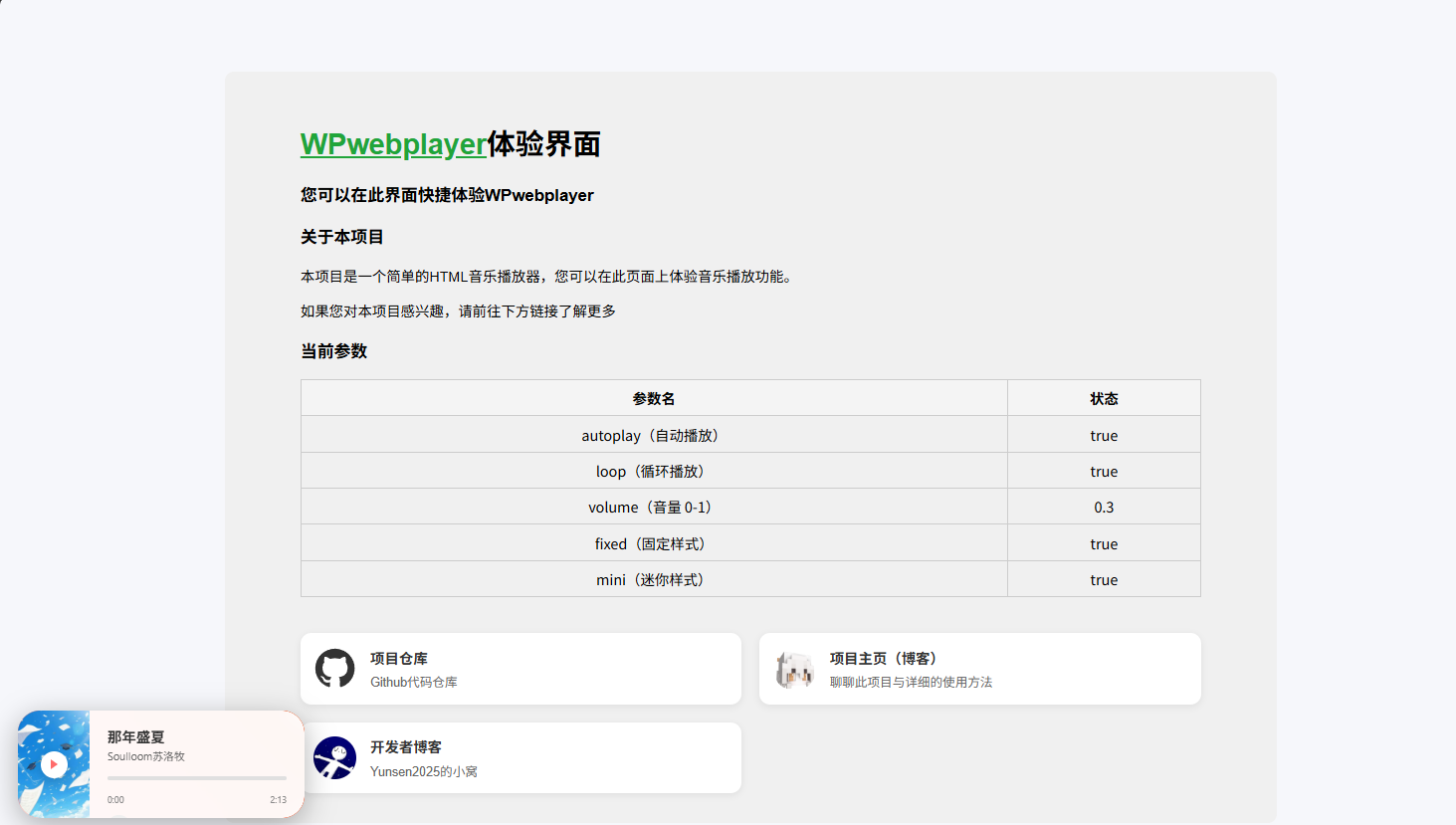Click the artist name Soulloom苏洛牧
Image resolution: width=1456 pixels, height=825 pixels.
coord(146,756)
